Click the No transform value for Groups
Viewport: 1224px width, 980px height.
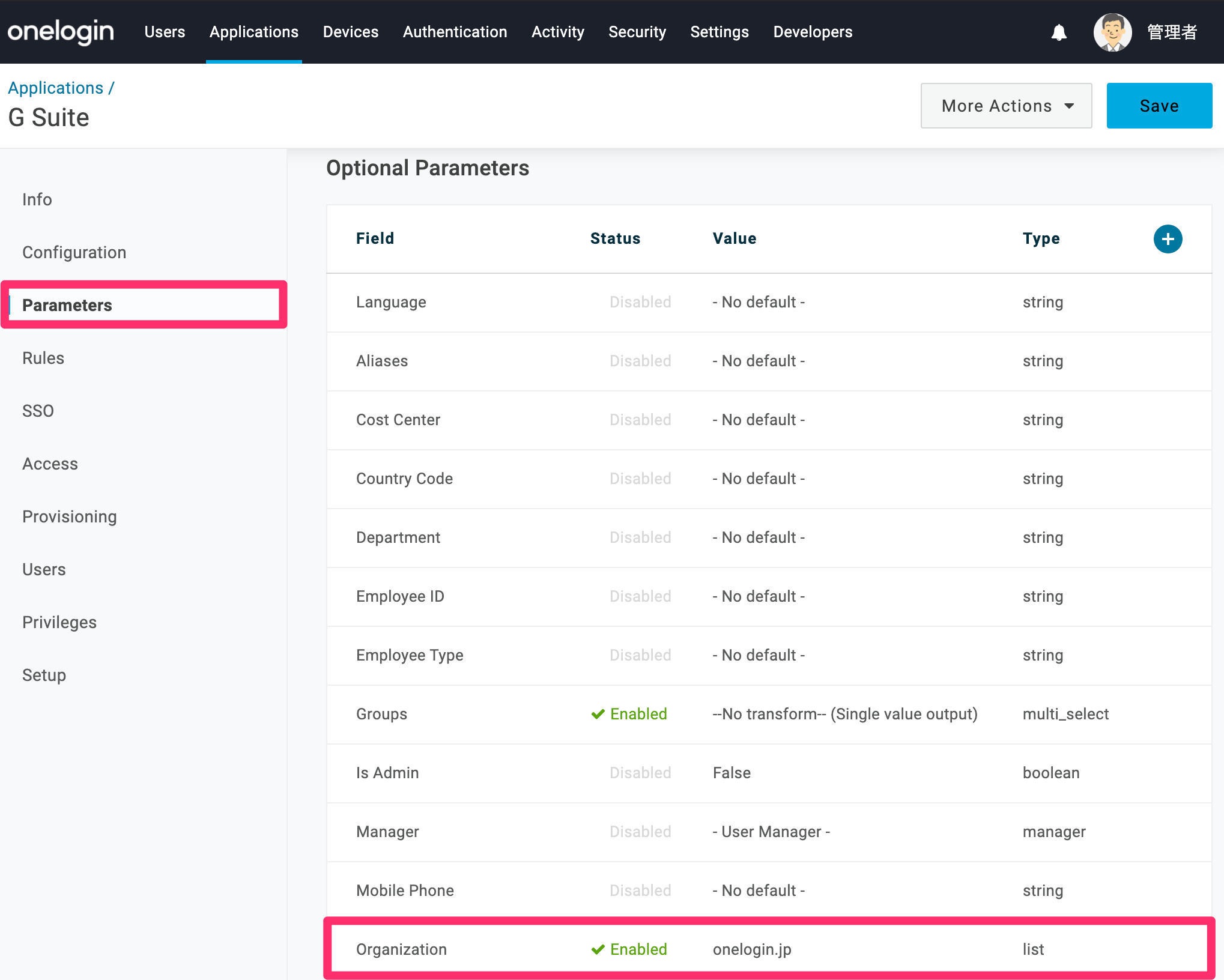tap(845, 714)
